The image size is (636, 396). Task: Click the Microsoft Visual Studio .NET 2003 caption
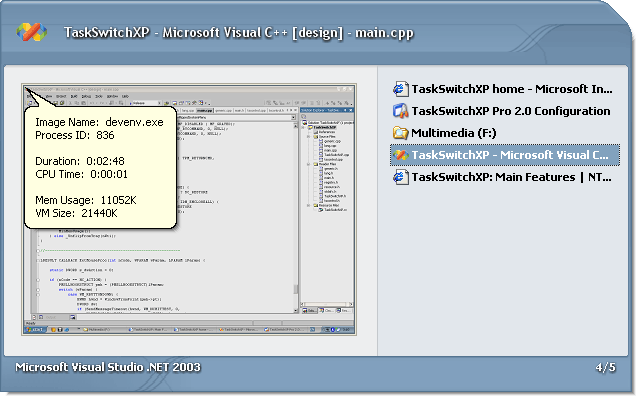pos(108,367)
